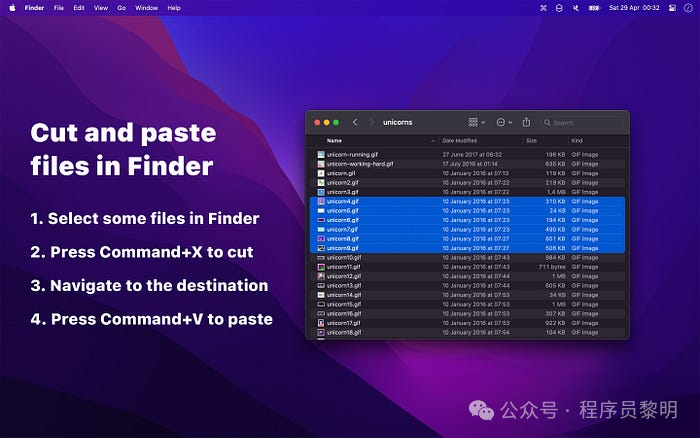
Task: Sort by the Kind column header
Action: point(577,141)
